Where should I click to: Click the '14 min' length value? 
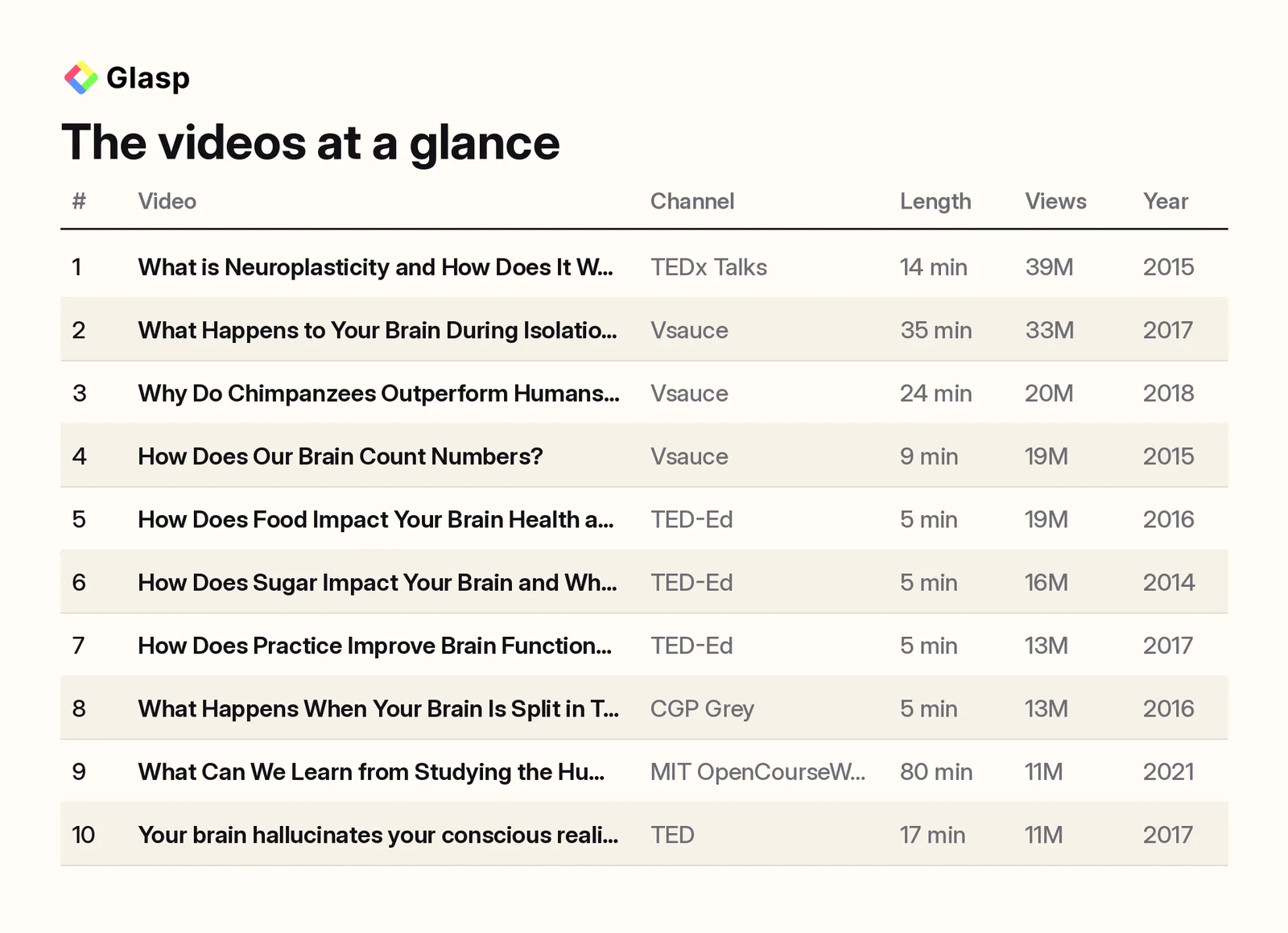pyautogui.click(x=934, y=267)
